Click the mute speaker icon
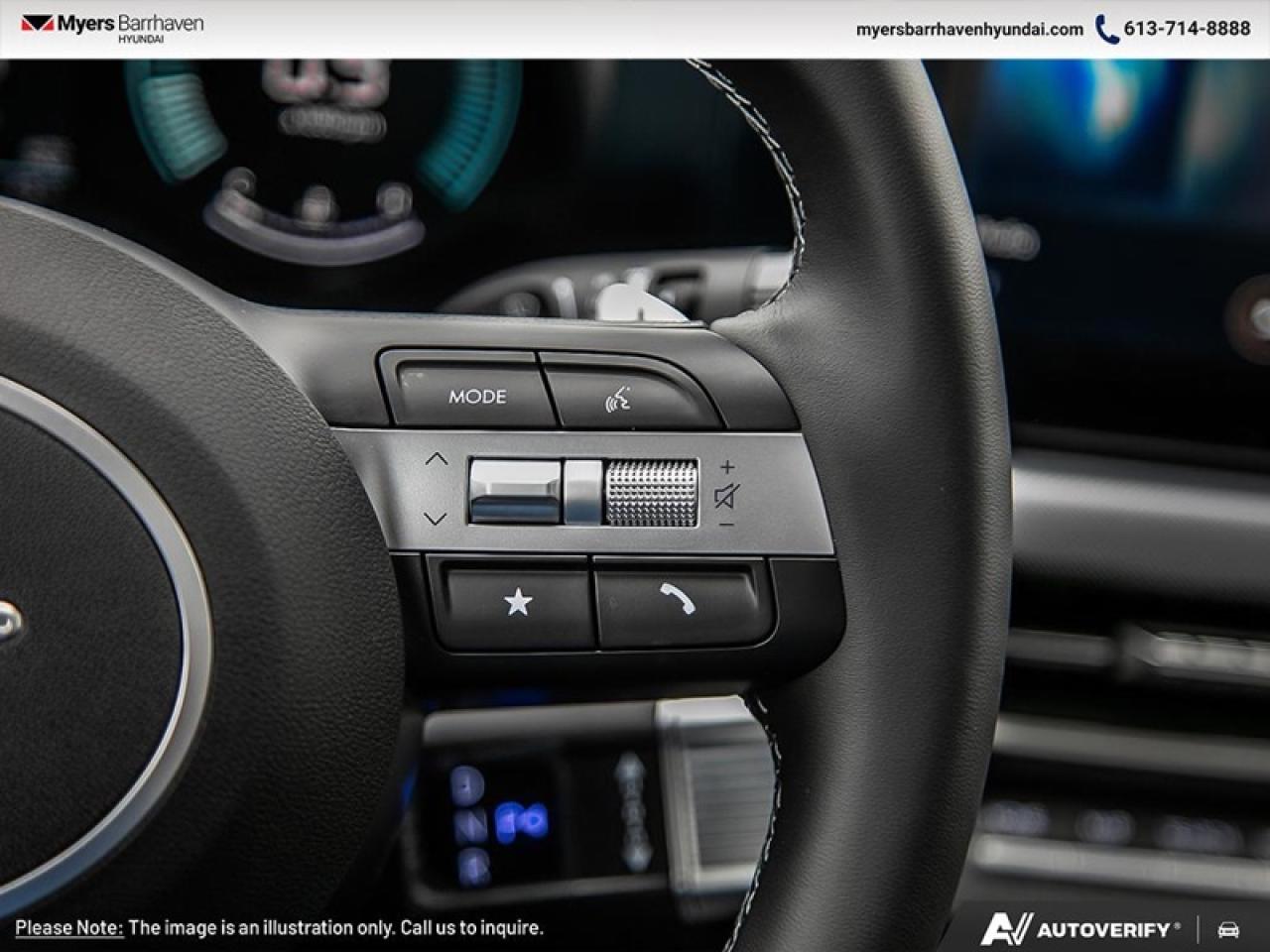Screen dimensions: 1270x952 click(x=727, y=495)
